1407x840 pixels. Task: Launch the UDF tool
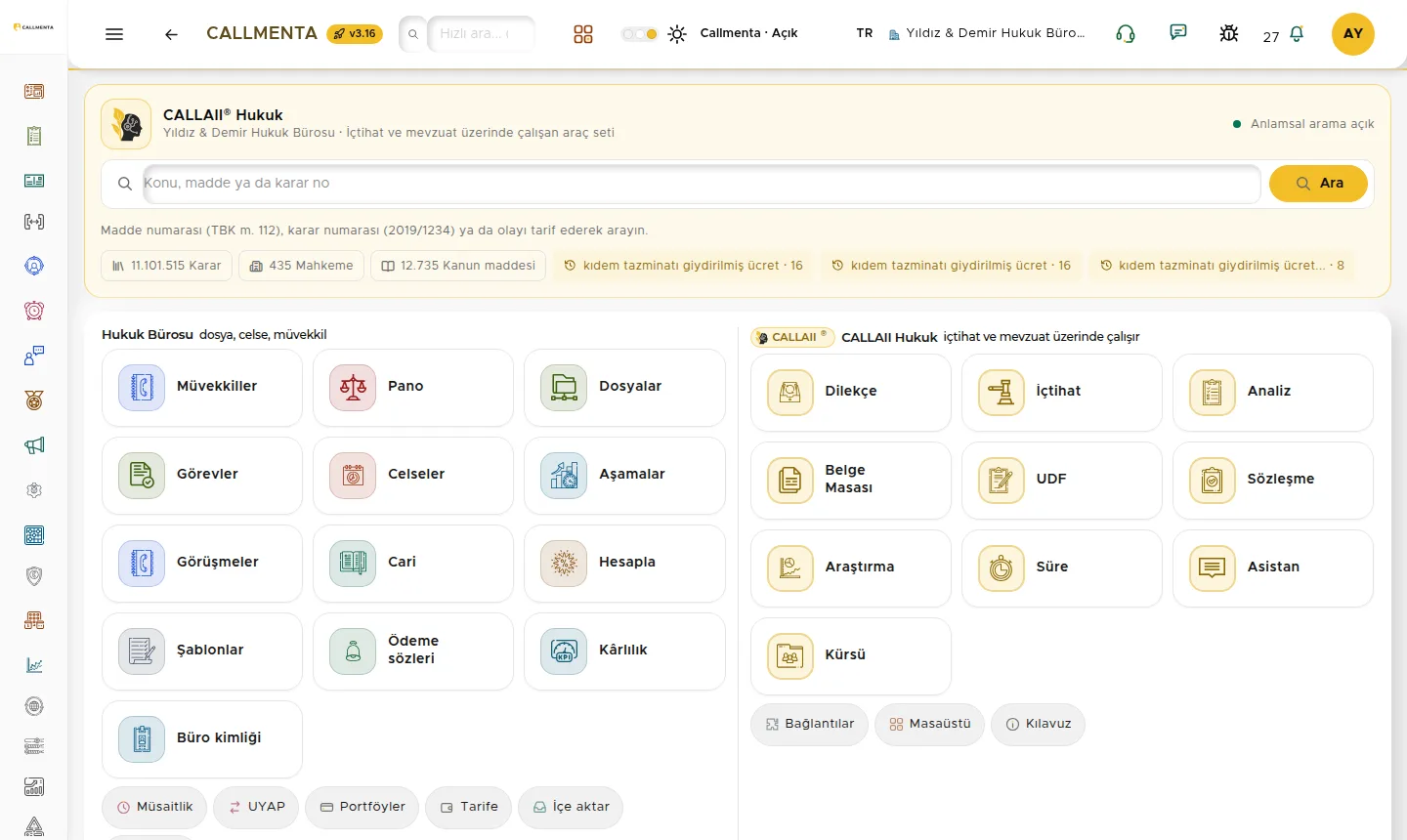coord(1062,481)
